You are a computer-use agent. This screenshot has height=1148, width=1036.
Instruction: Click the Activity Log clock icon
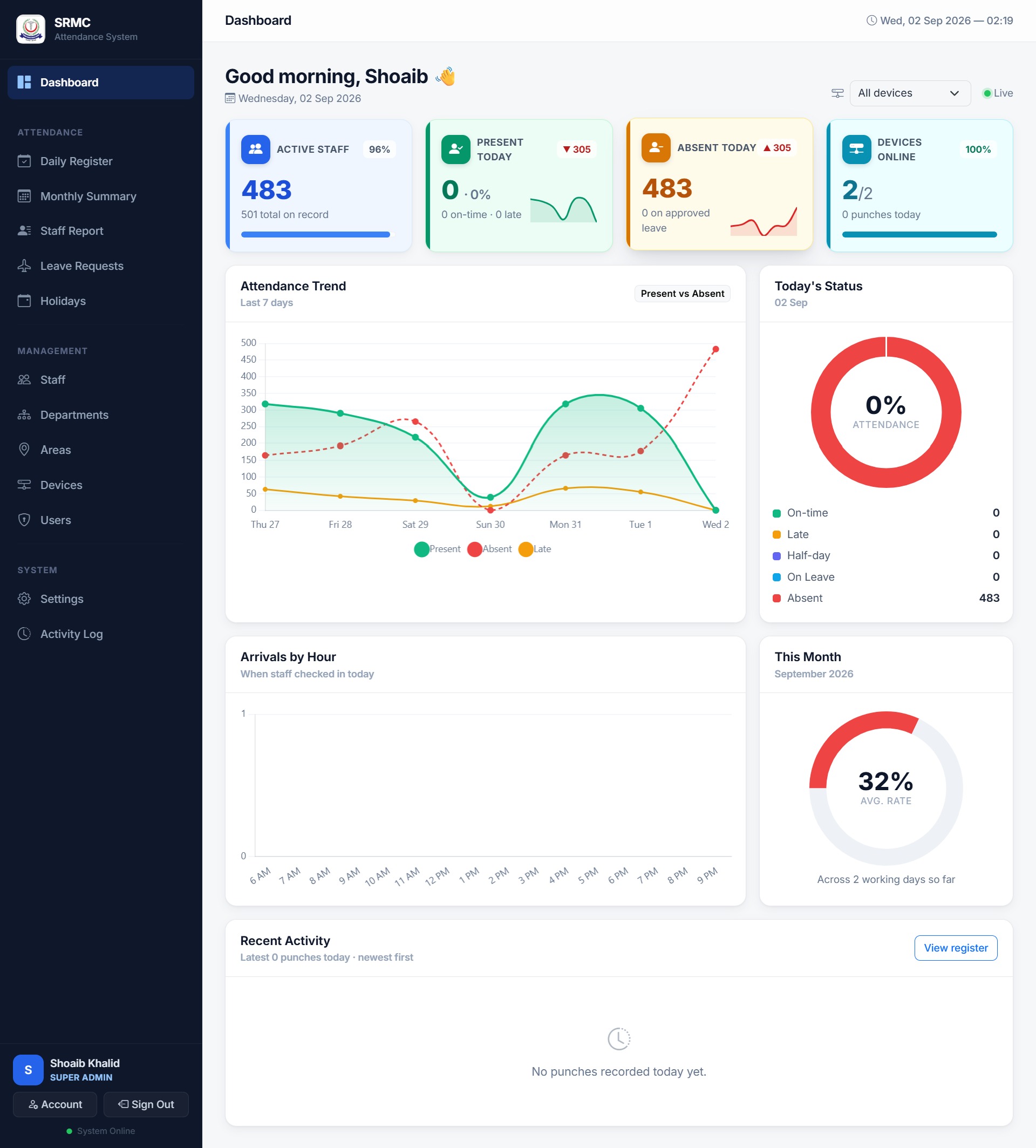tap(24, 634)
